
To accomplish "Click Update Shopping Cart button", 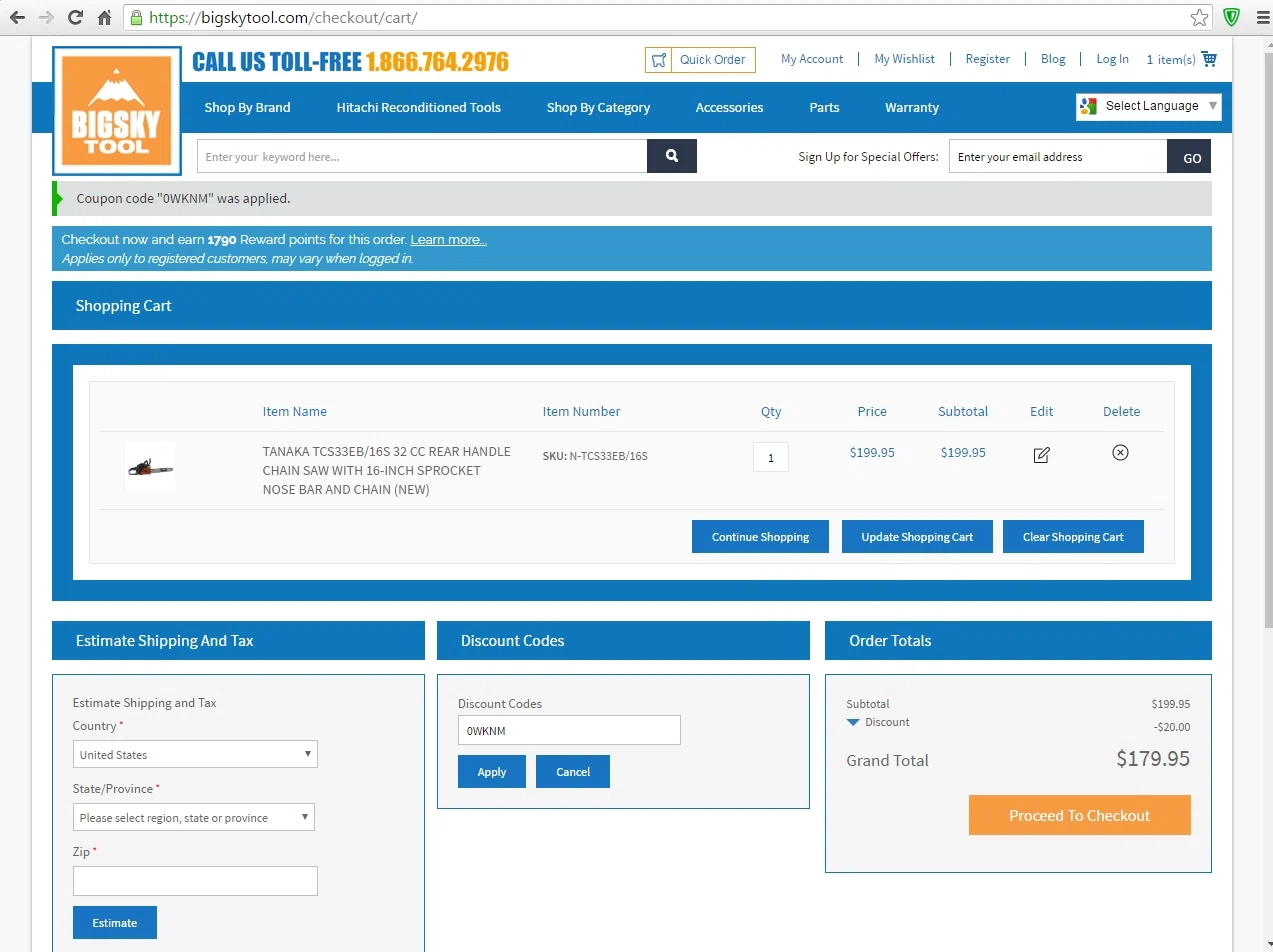I will (917, 537).
